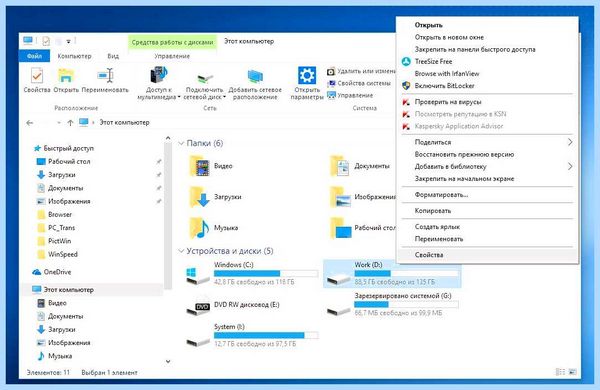This screenshot has height=390, width=600.
Task: Click the navigate Up arrow icon
Action: tap(70, 123)
